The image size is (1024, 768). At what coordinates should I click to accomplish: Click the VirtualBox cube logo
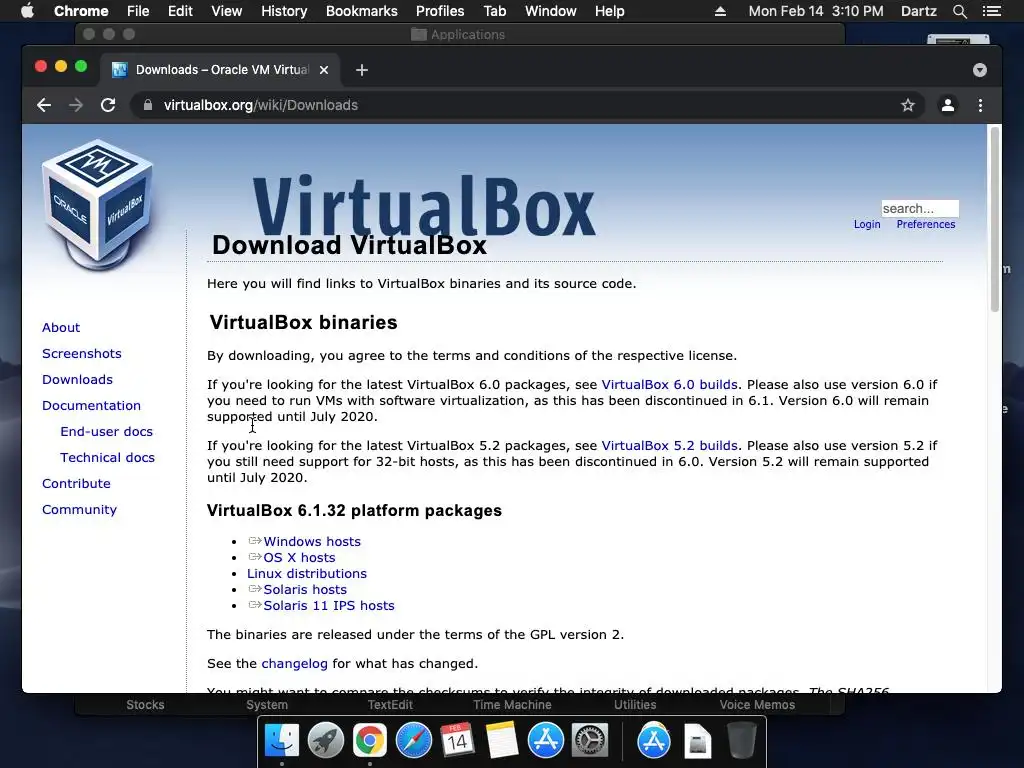pyautogui.click(x=98, y=204)
